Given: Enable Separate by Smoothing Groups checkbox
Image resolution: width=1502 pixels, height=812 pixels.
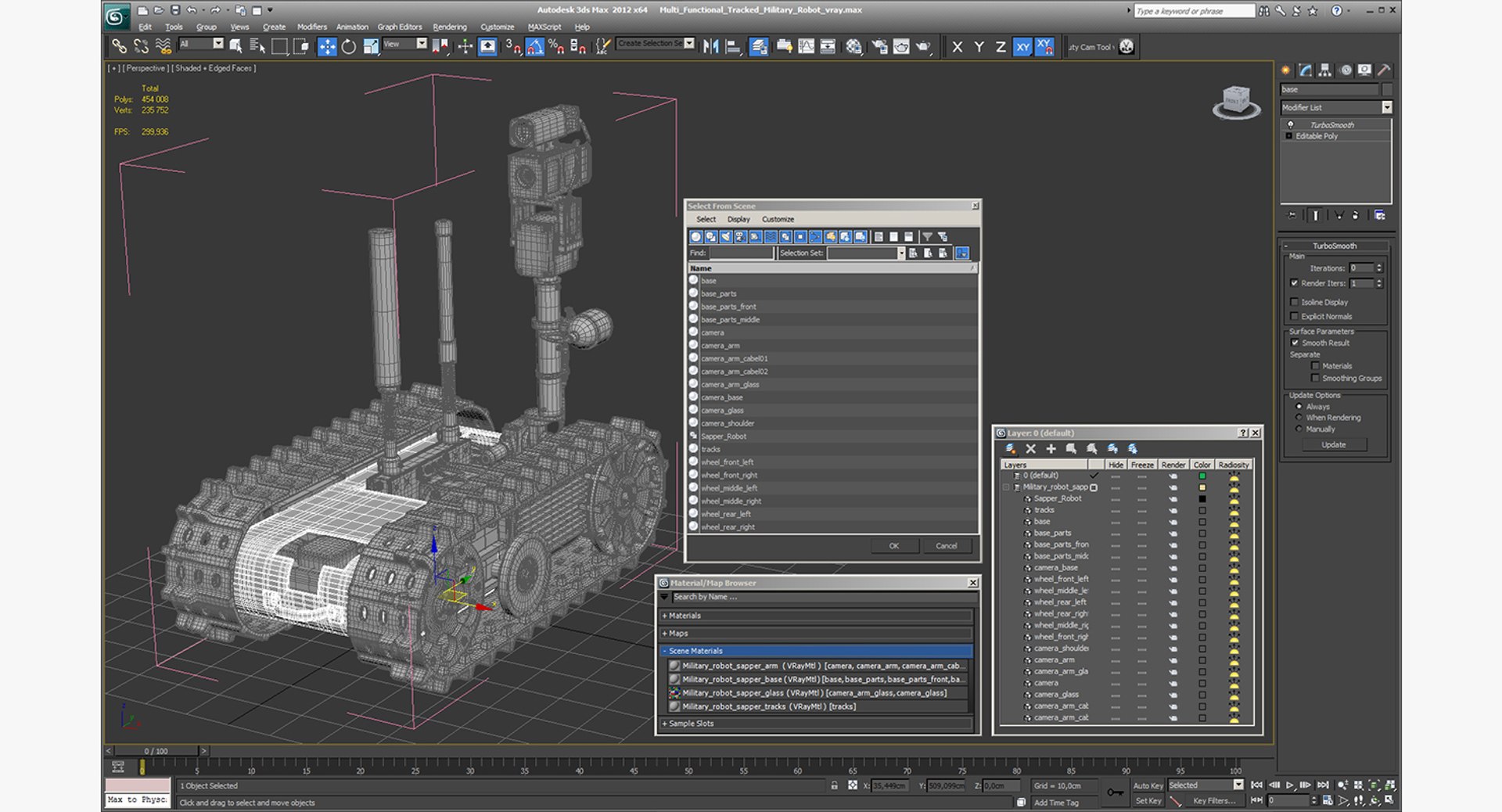Looking at the screenshot, I should click(x=1315, y=378).
